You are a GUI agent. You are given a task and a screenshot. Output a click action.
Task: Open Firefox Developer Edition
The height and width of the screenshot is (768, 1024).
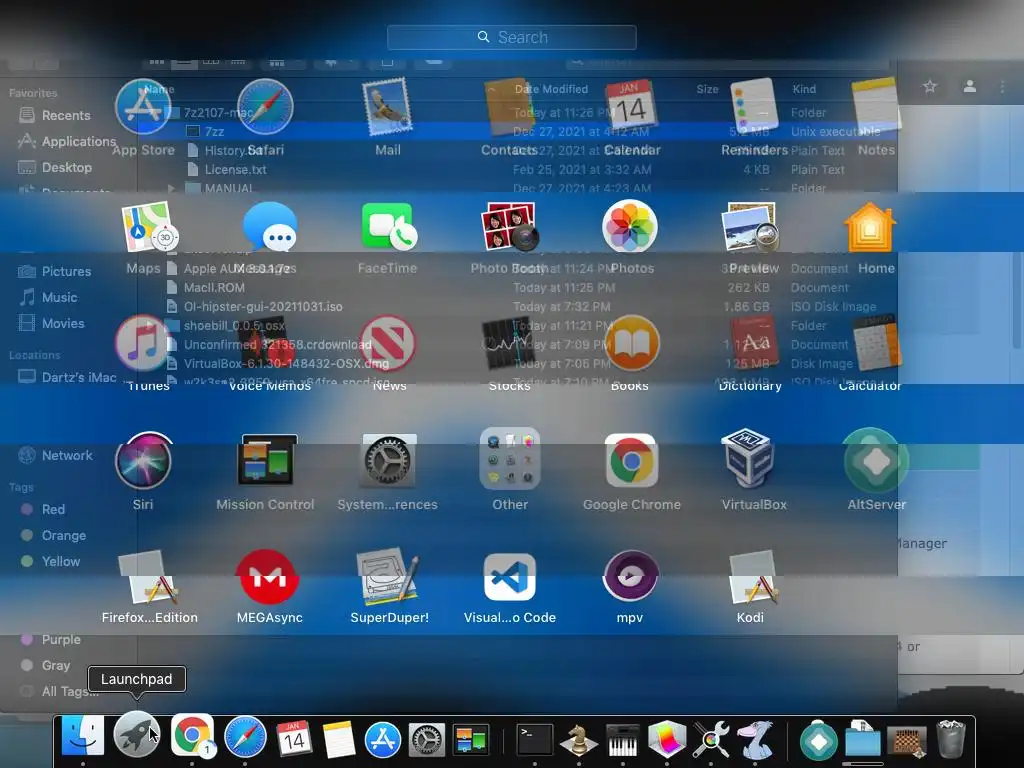(x=150, y=577)
